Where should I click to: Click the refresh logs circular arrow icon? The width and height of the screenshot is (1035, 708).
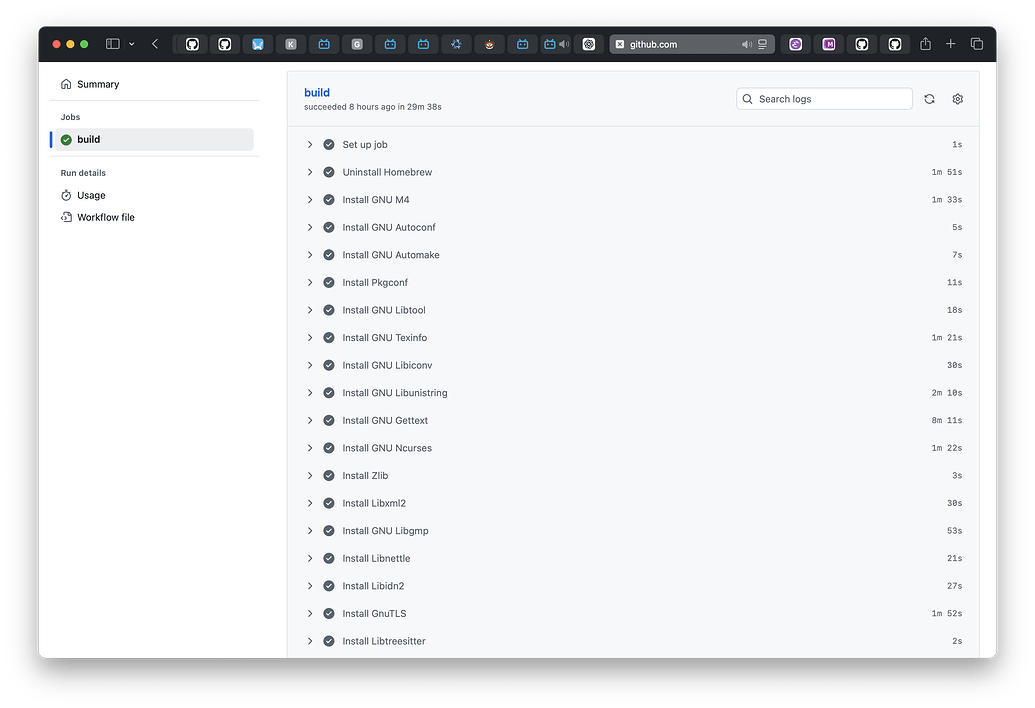(929, 99)
